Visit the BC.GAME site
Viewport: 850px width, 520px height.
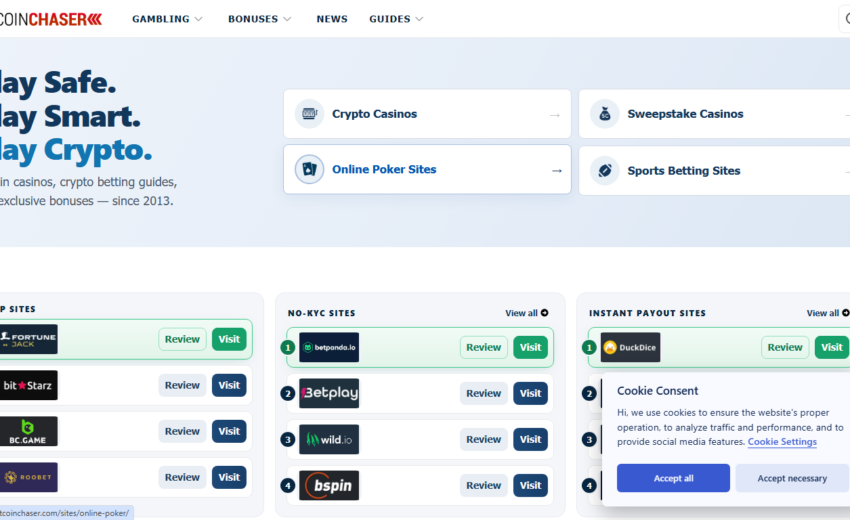[229, 432]
